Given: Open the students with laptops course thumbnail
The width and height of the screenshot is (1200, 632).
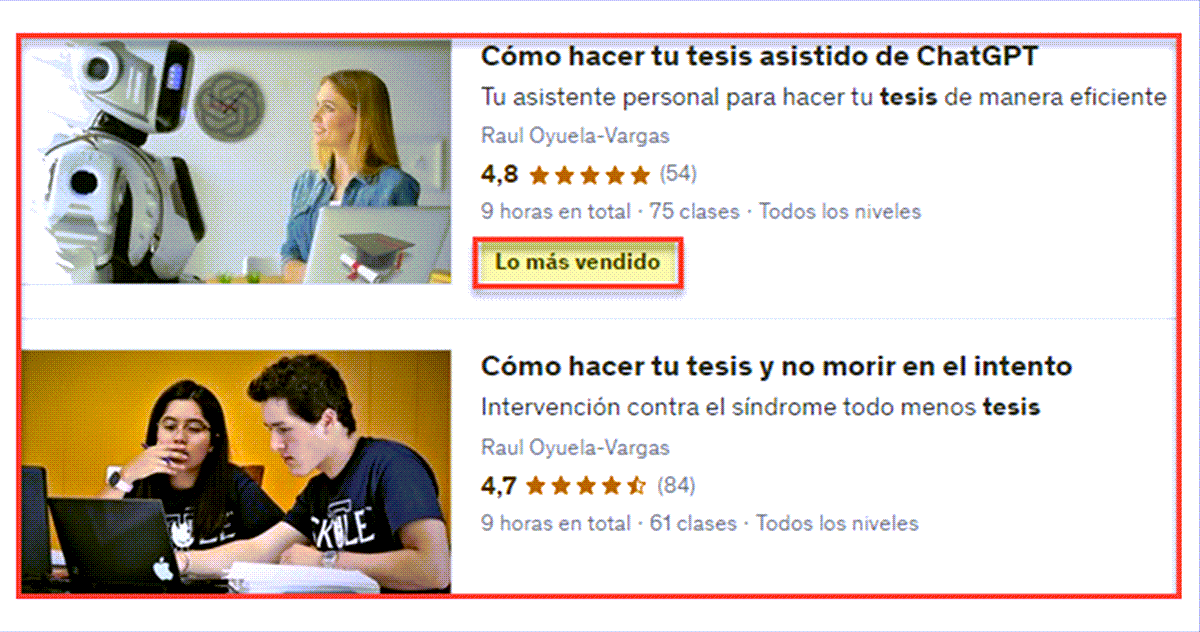Looking at the screenshot, I should coord(237,471).
